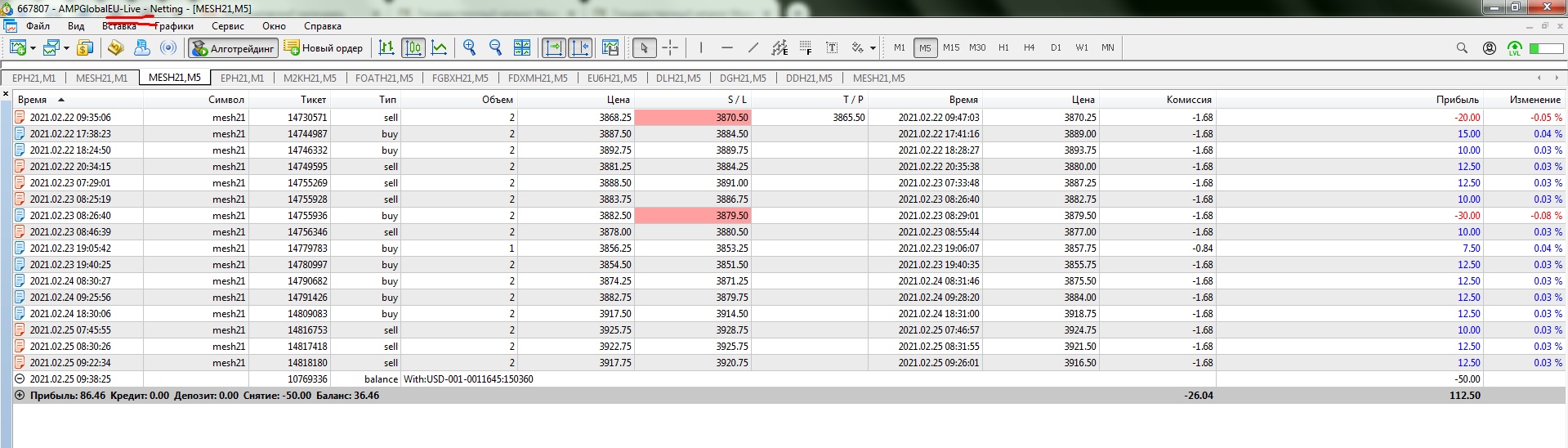Open the Справка menu
This screenshot has width=1568, height=448.
(323, 26)
